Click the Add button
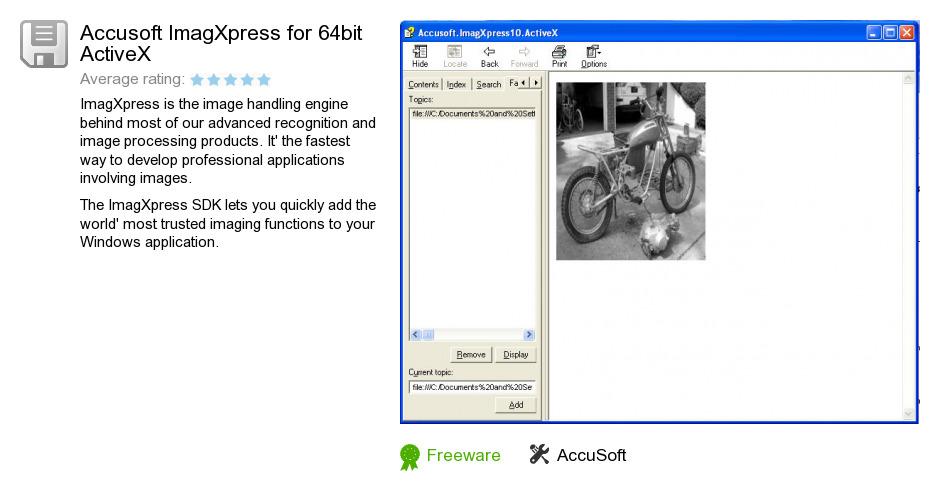Image resolution: width=940 pixels, height=501 pixels. pyautogui.click(x=516, y=405)
